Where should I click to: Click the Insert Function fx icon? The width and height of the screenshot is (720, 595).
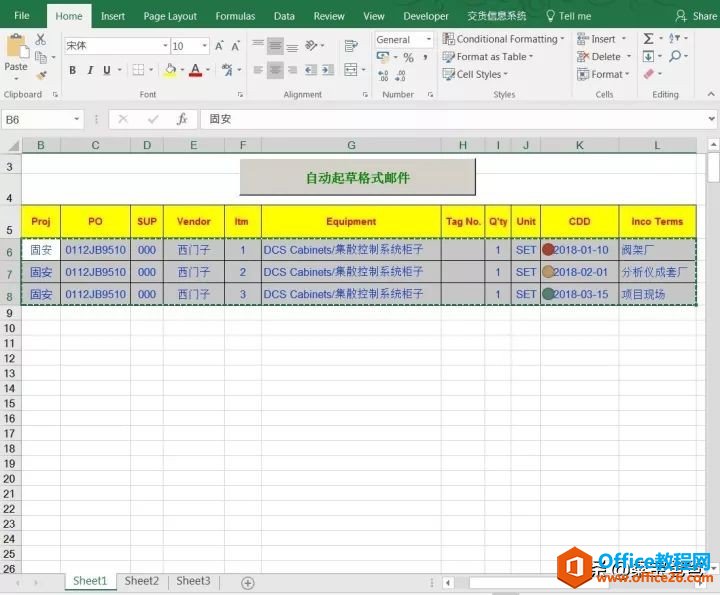pos(182,119)
